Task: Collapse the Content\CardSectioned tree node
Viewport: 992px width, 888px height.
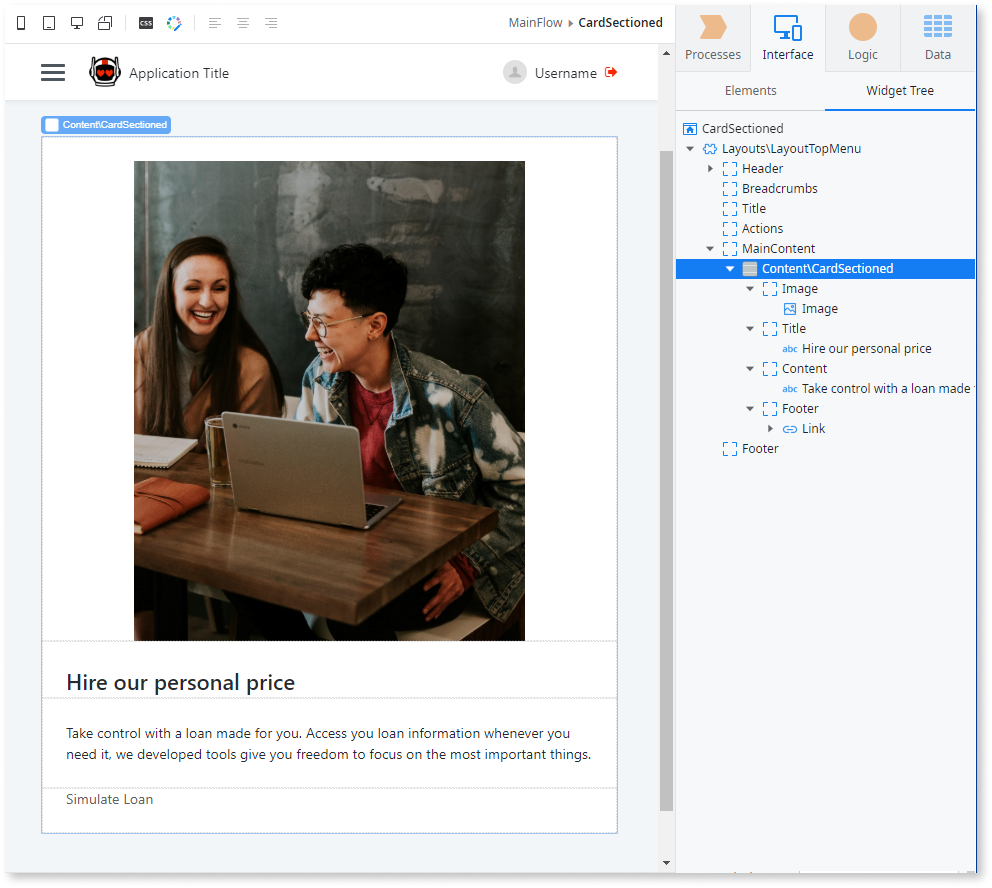Action: 730,269
